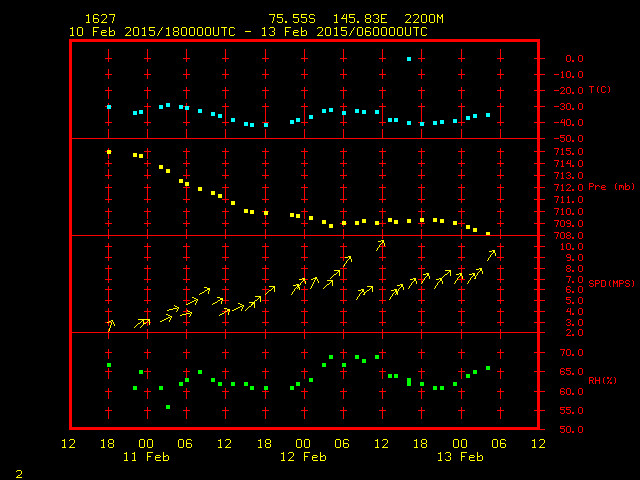The height and width of the screenshot is (480, 640).
Task: Click the "-20.0" temperature tick value
Action: pyautogui.click(x=569, y=91)
